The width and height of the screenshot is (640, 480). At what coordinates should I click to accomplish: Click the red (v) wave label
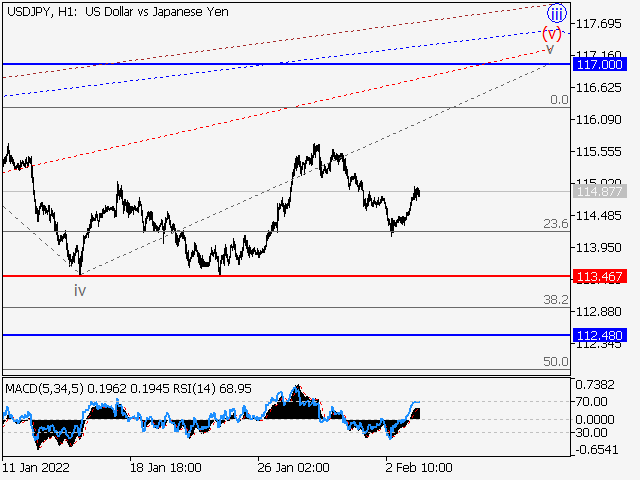coord(551,33)
